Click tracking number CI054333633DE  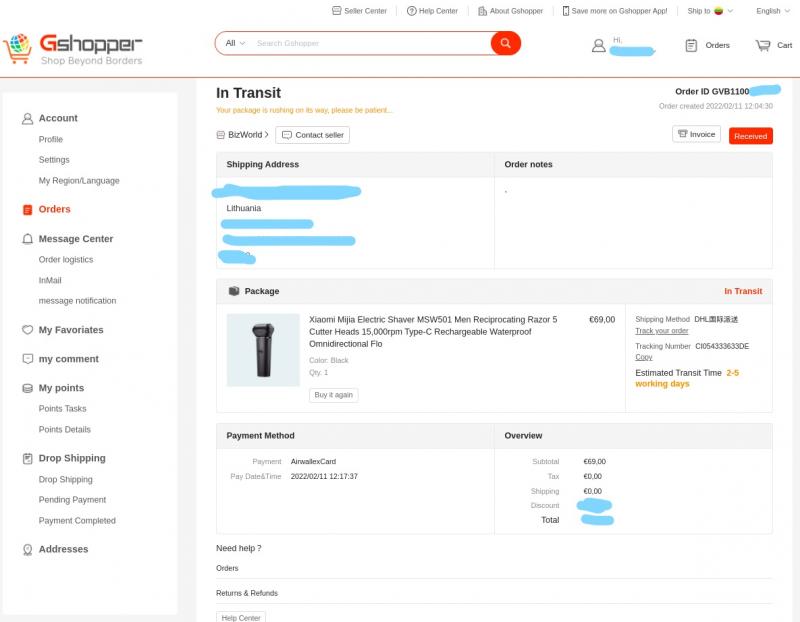(722, 346)
